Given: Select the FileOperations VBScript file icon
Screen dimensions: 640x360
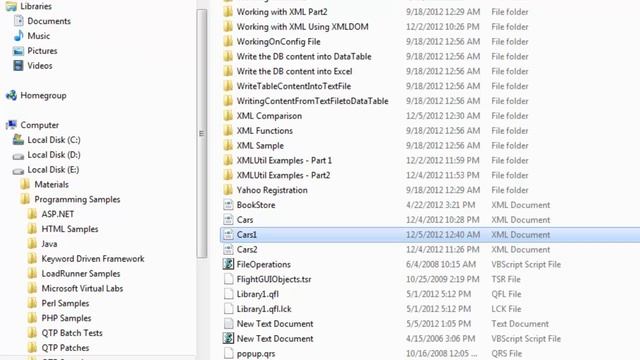Looking at the screenshot, I should 228,264.
